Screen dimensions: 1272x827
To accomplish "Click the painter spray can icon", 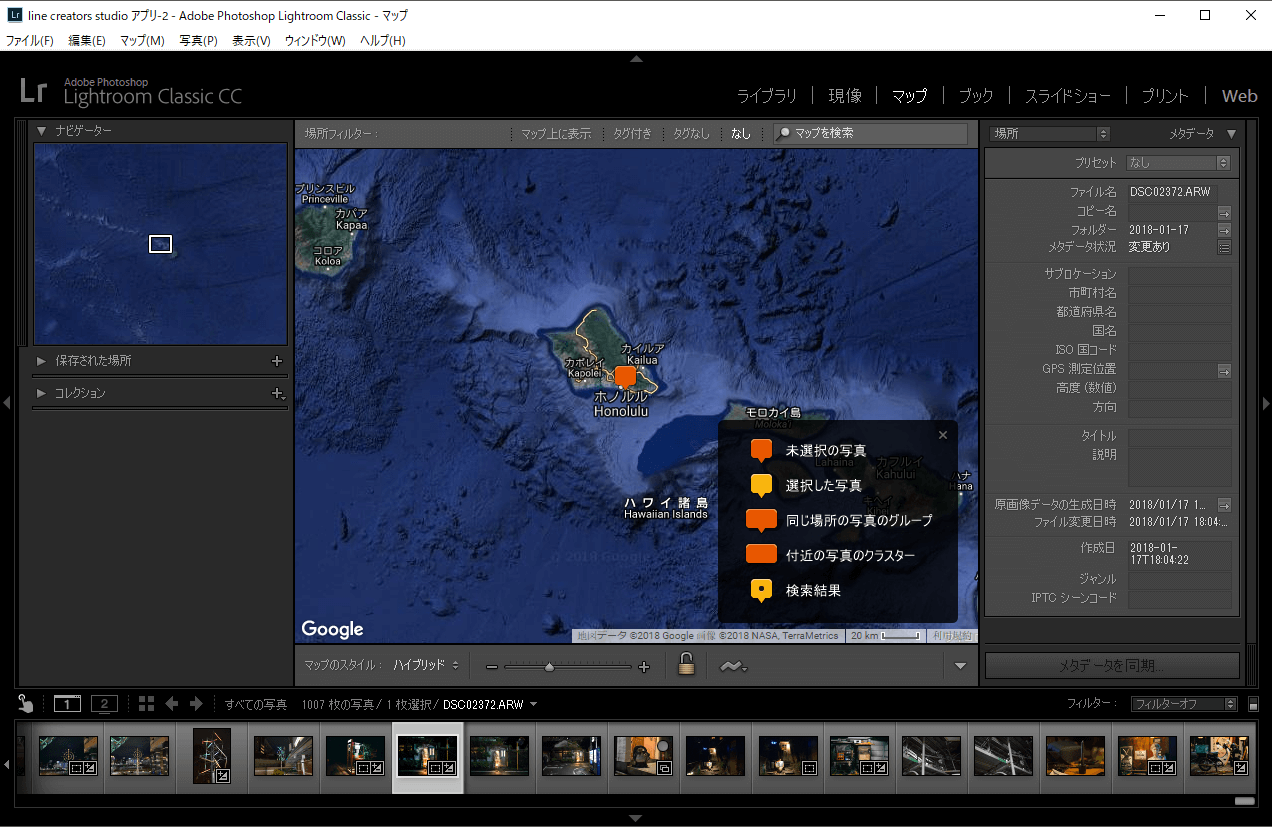I will point(27,704).
